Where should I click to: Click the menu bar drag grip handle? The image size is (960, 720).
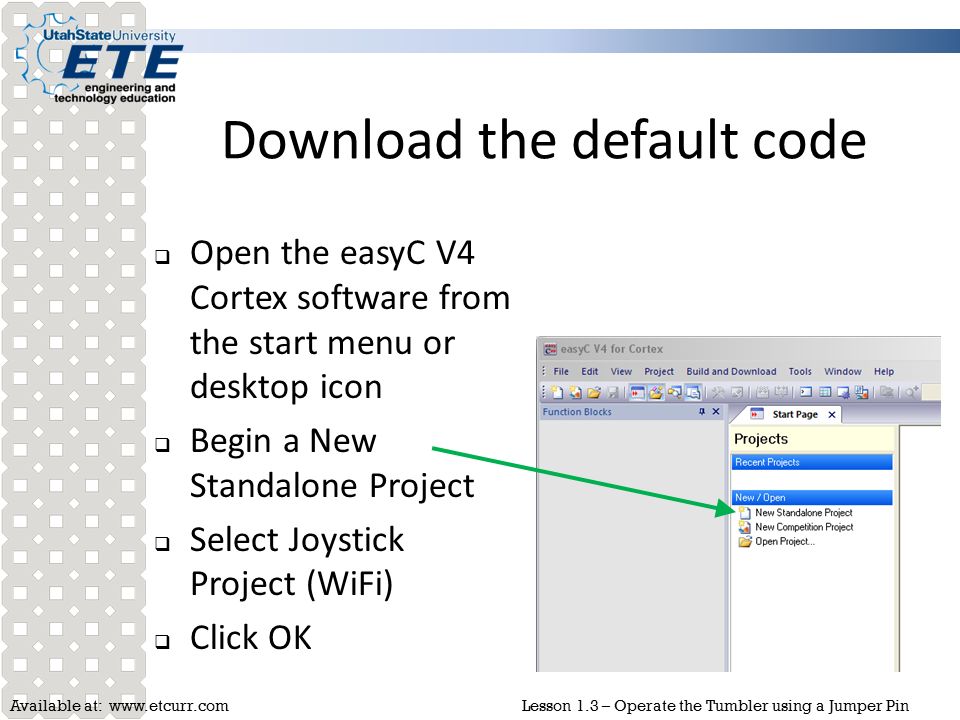click(x=544, y=372)
